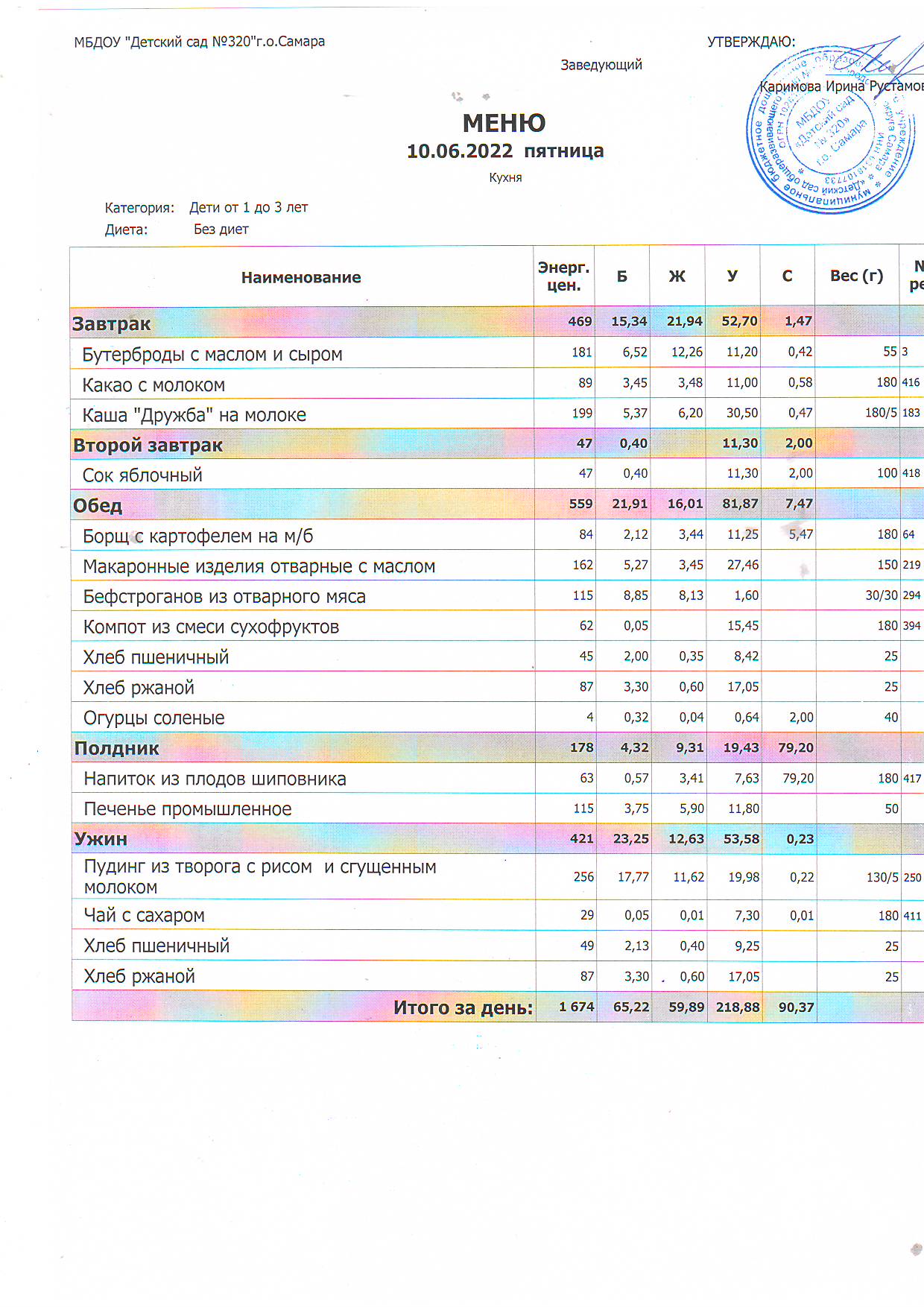Click the "Полдник" section title
The height and width of the screenshot is (1307, 924).
point(116,749)
